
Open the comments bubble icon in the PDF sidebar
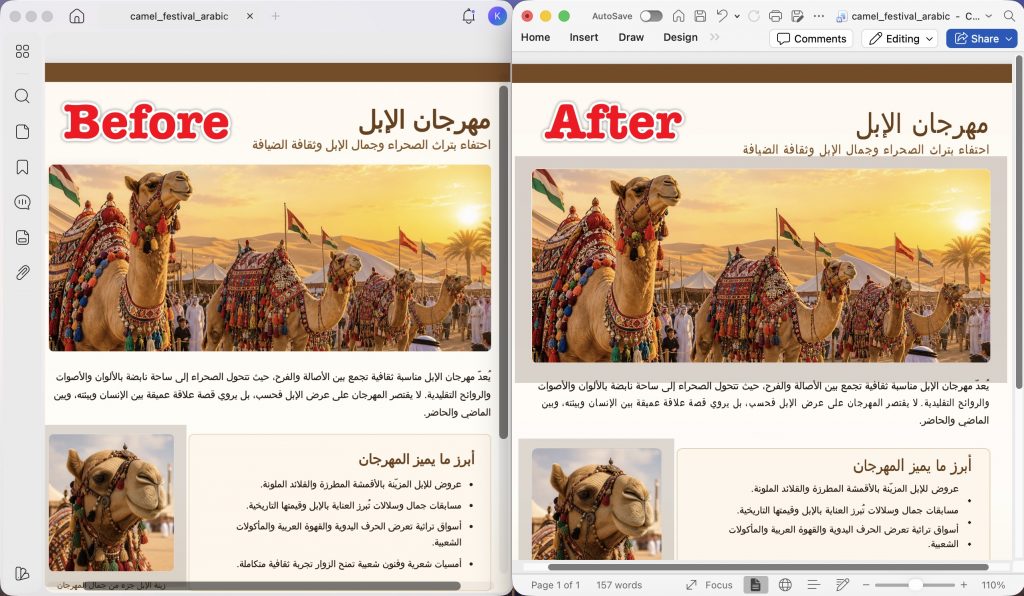pos(22,202)
